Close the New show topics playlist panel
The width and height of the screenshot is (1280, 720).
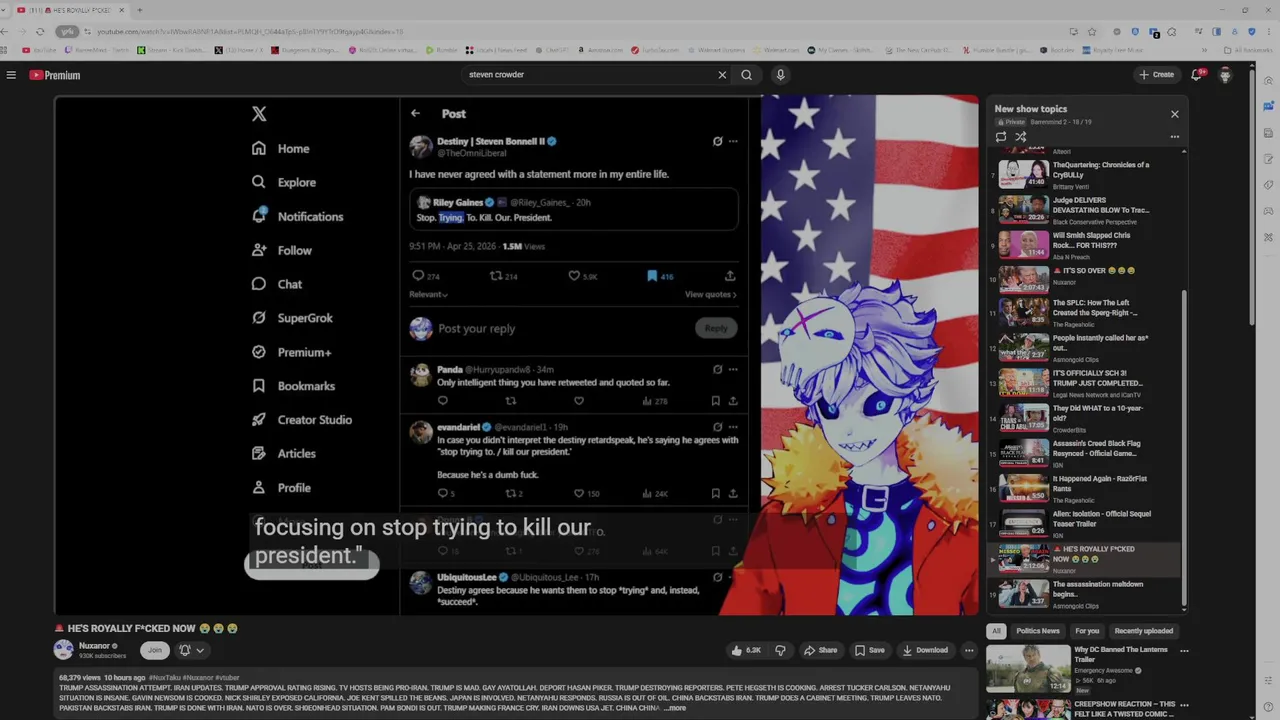1175,114
